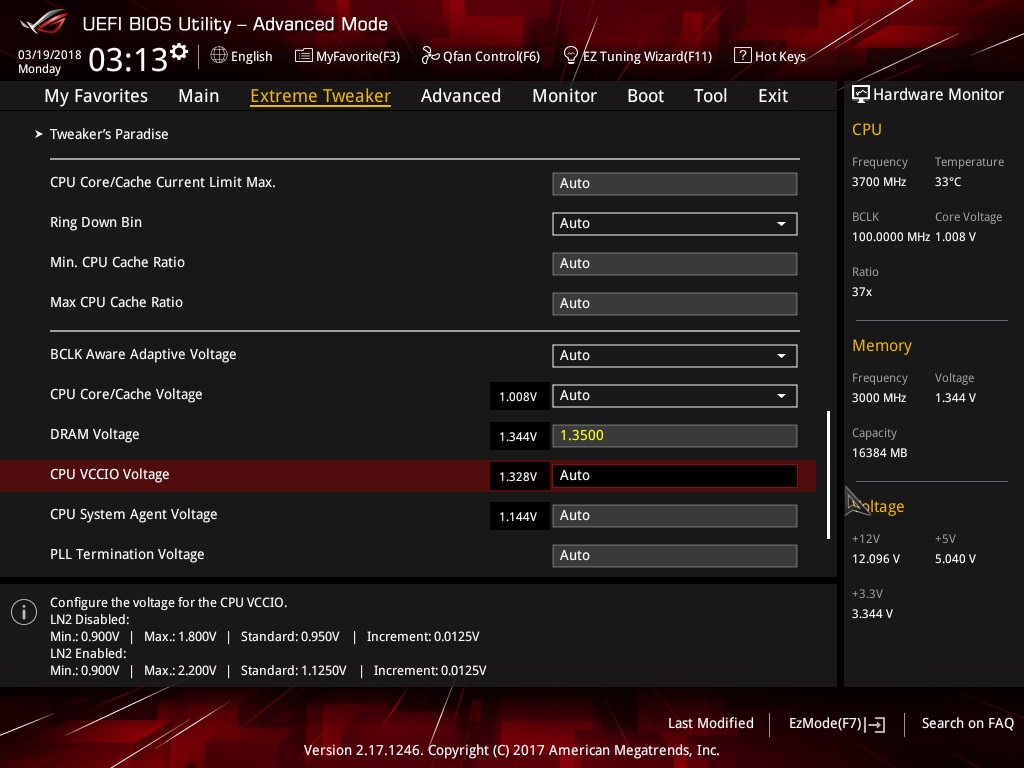This screenshot has height=768, width=1024.
Task: Click the 1.144V System Agent reading
Action: click(x=519, y=516)
